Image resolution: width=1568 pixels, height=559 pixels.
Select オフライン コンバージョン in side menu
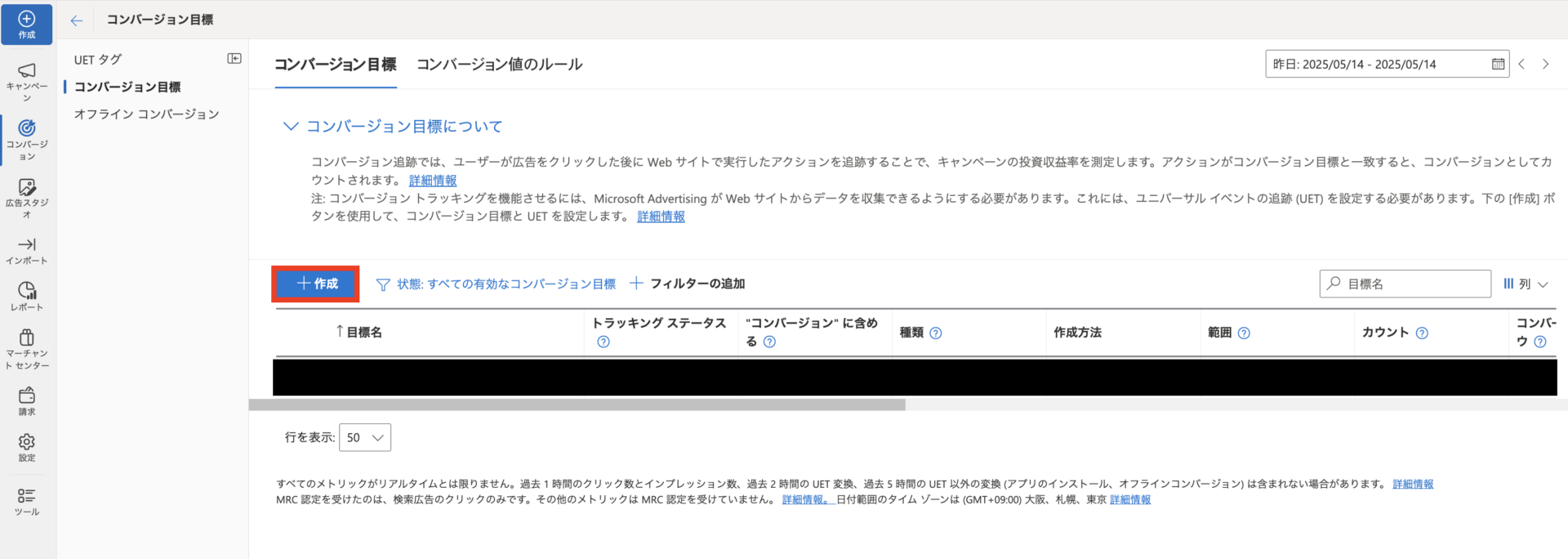coord(147,114)
